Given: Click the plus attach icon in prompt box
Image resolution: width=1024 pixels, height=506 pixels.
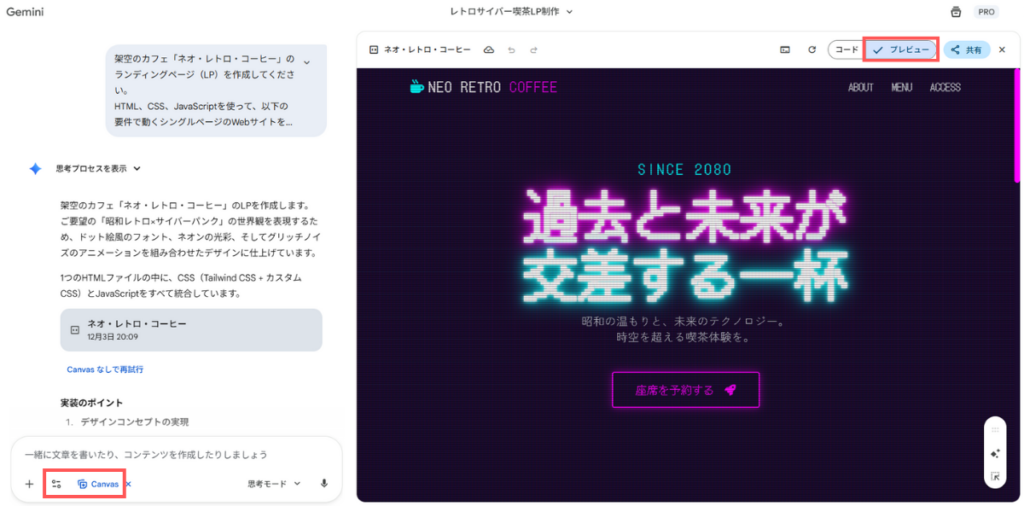Looking at the screenshot, I should [29, 484].
